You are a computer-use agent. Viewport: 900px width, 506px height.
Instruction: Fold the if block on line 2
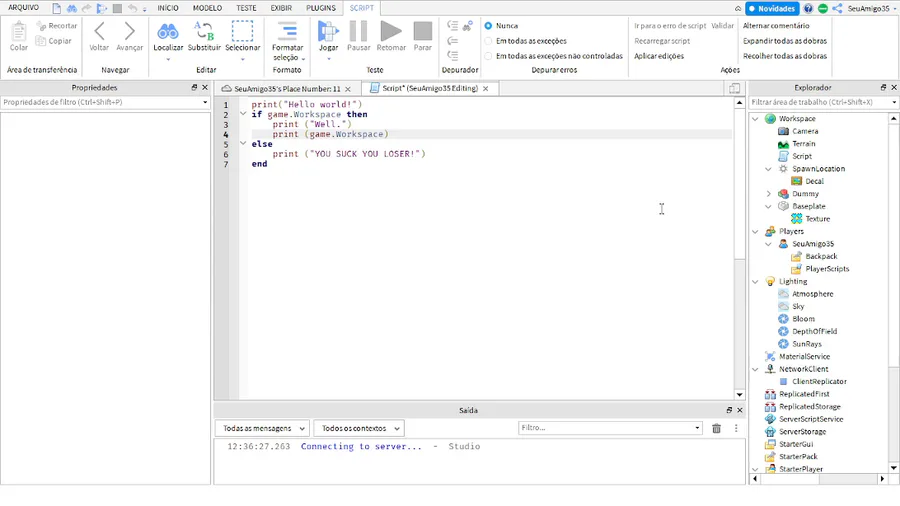[243, 114]
